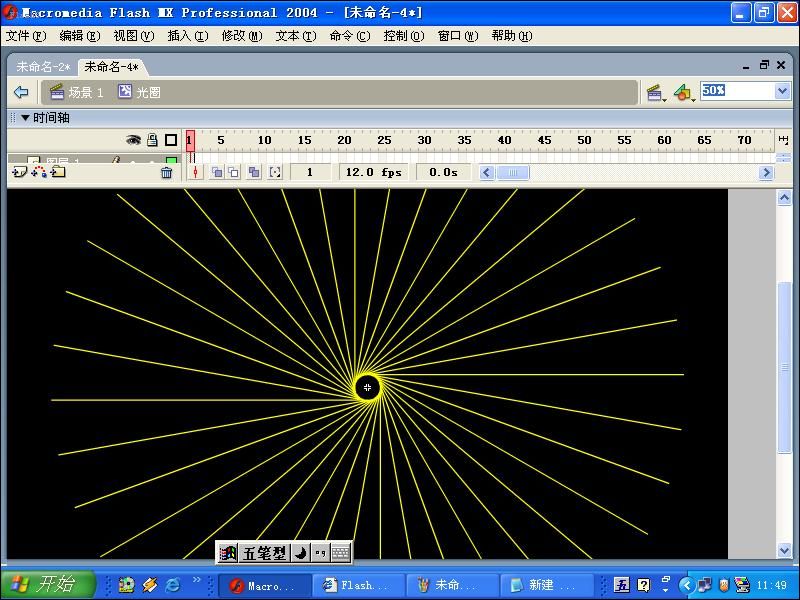
Task: Add a motion guide layer
Action: pos(39,172)
